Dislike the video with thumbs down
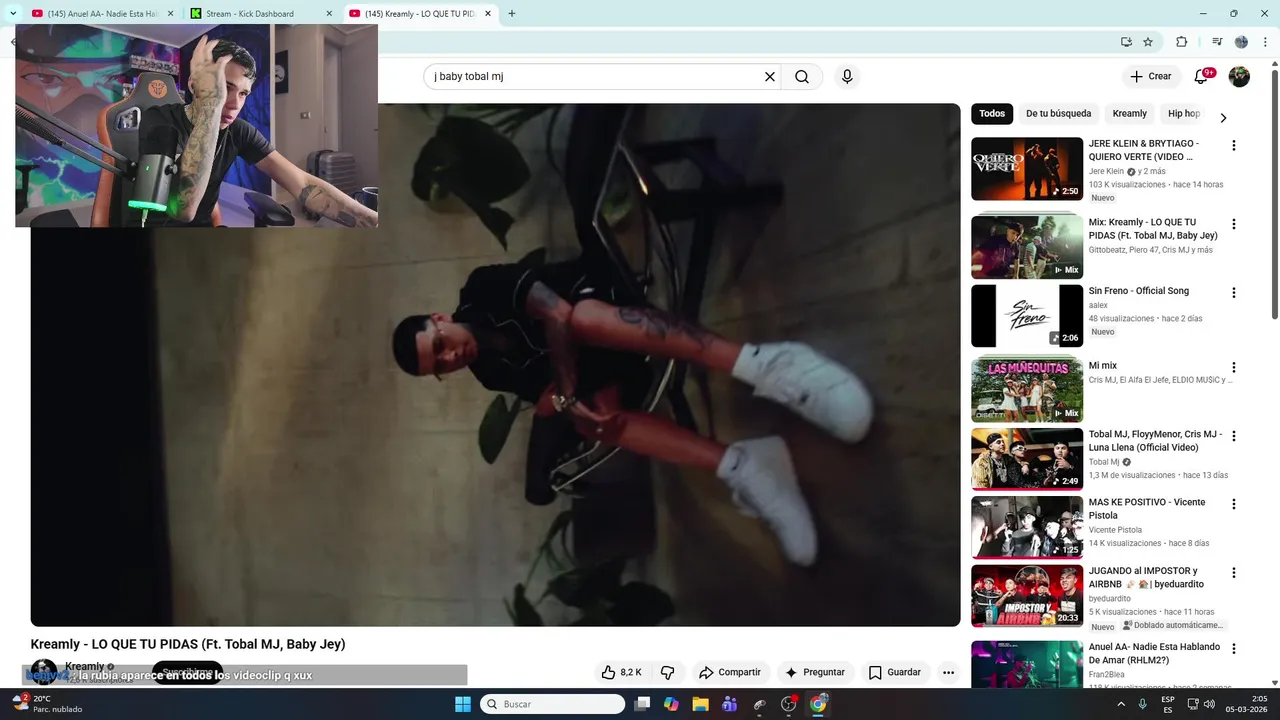The height and width of the screenshot is (720, 1280). click(668, 672)
